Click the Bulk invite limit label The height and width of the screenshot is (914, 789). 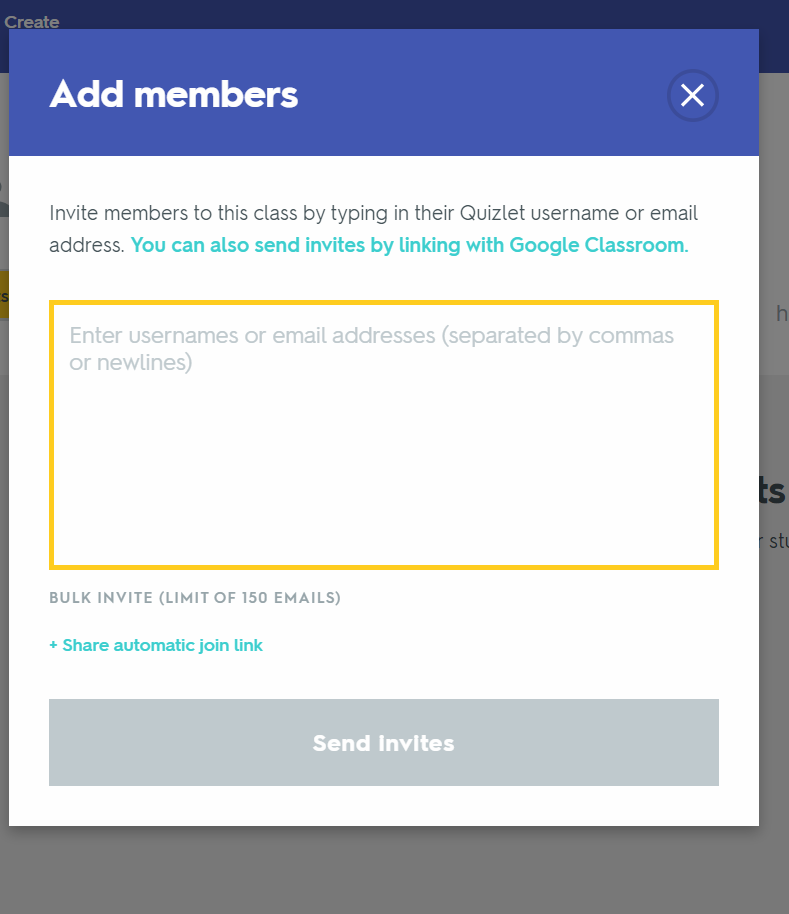click(195, 598)
